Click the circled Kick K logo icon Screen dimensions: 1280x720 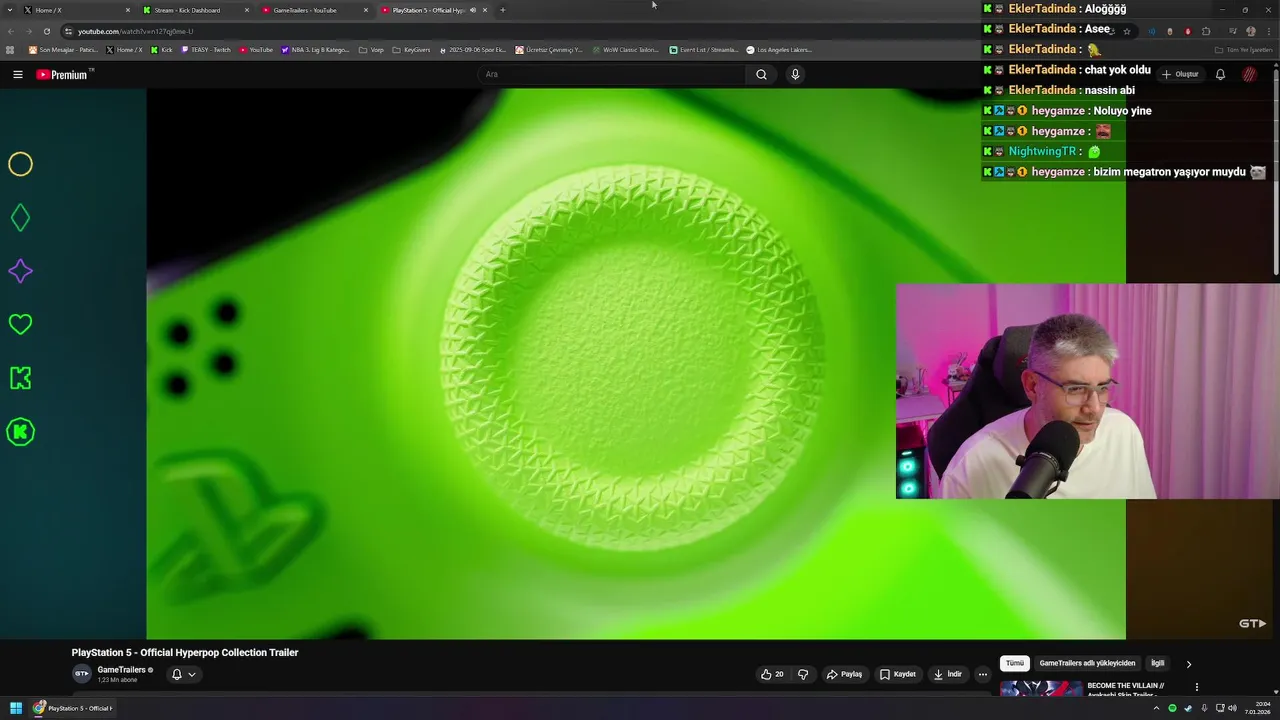[20, 432]
